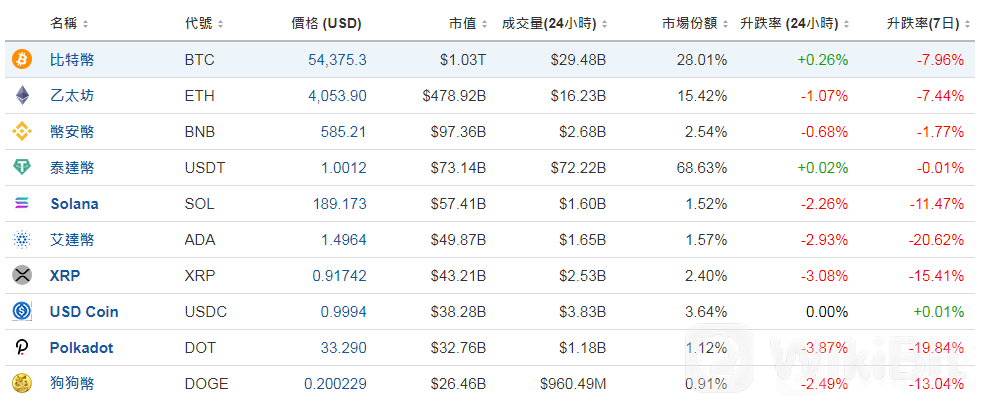
Task: Click Ethereum 24h change -1.07%
Action: pyautogui.click(x=825, y=95)
